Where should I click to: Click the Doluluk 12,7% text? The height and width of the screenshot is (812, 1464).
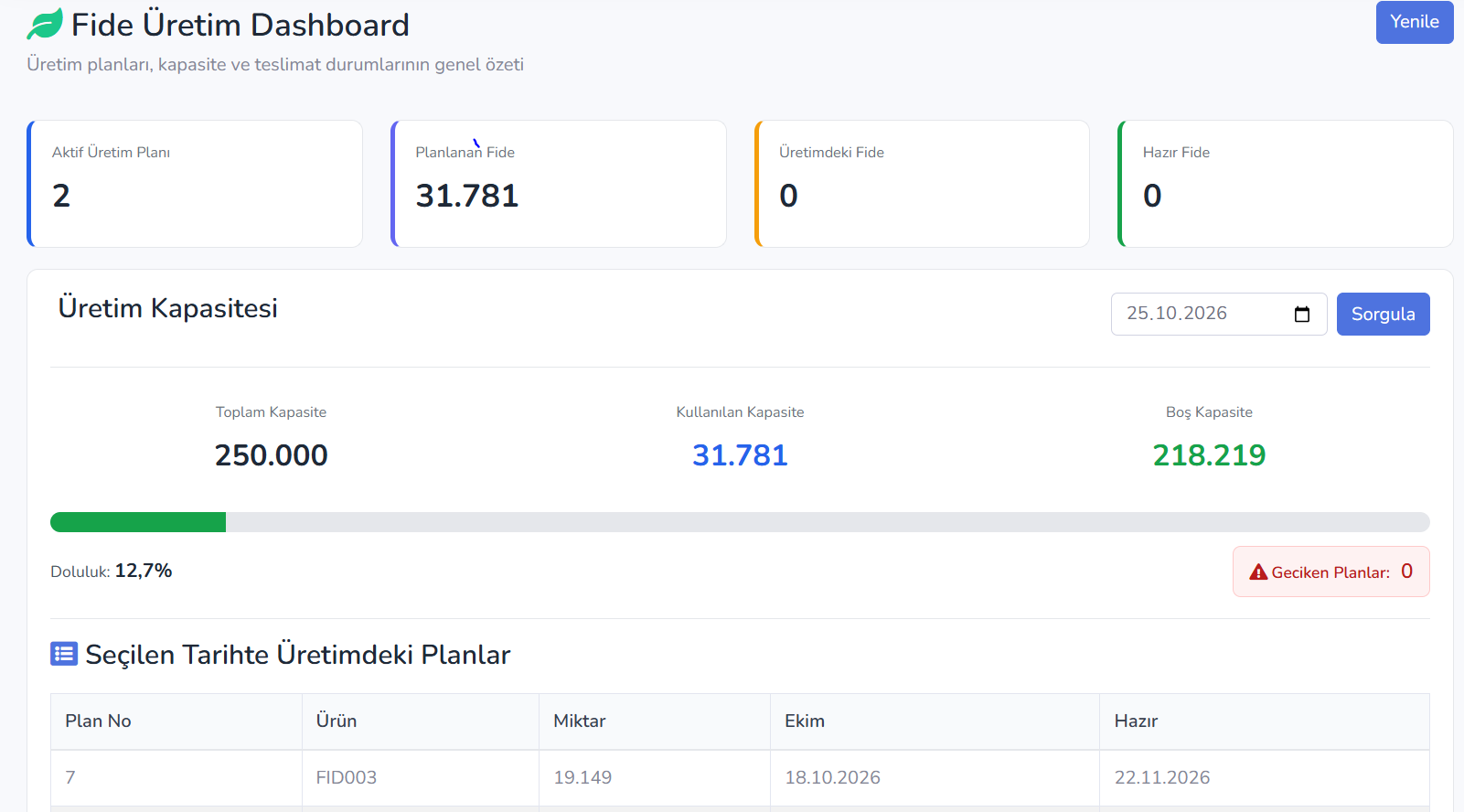(112, 571)
